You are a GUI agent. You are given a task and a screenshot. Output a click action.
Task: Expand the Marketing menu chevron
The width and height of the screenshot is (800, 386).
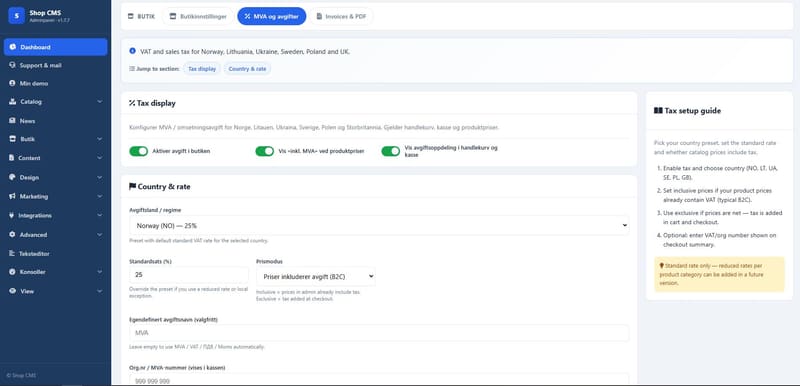tap(99, 196)
